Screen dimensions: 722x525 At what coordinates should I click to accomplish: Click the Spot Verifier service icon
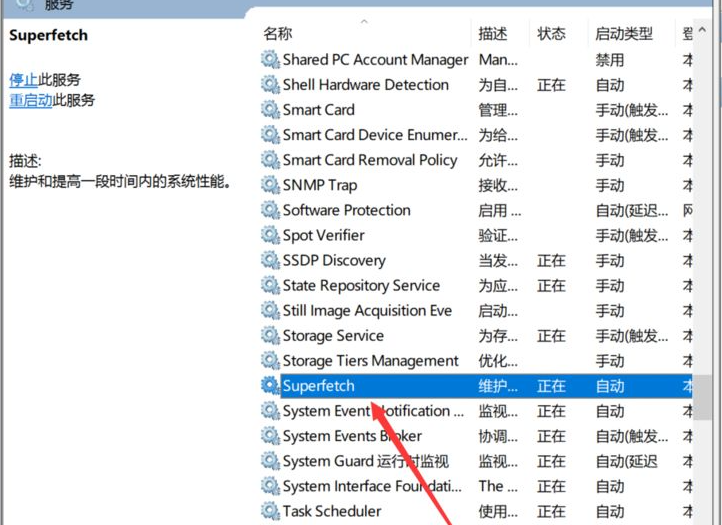tap(270, 235)
